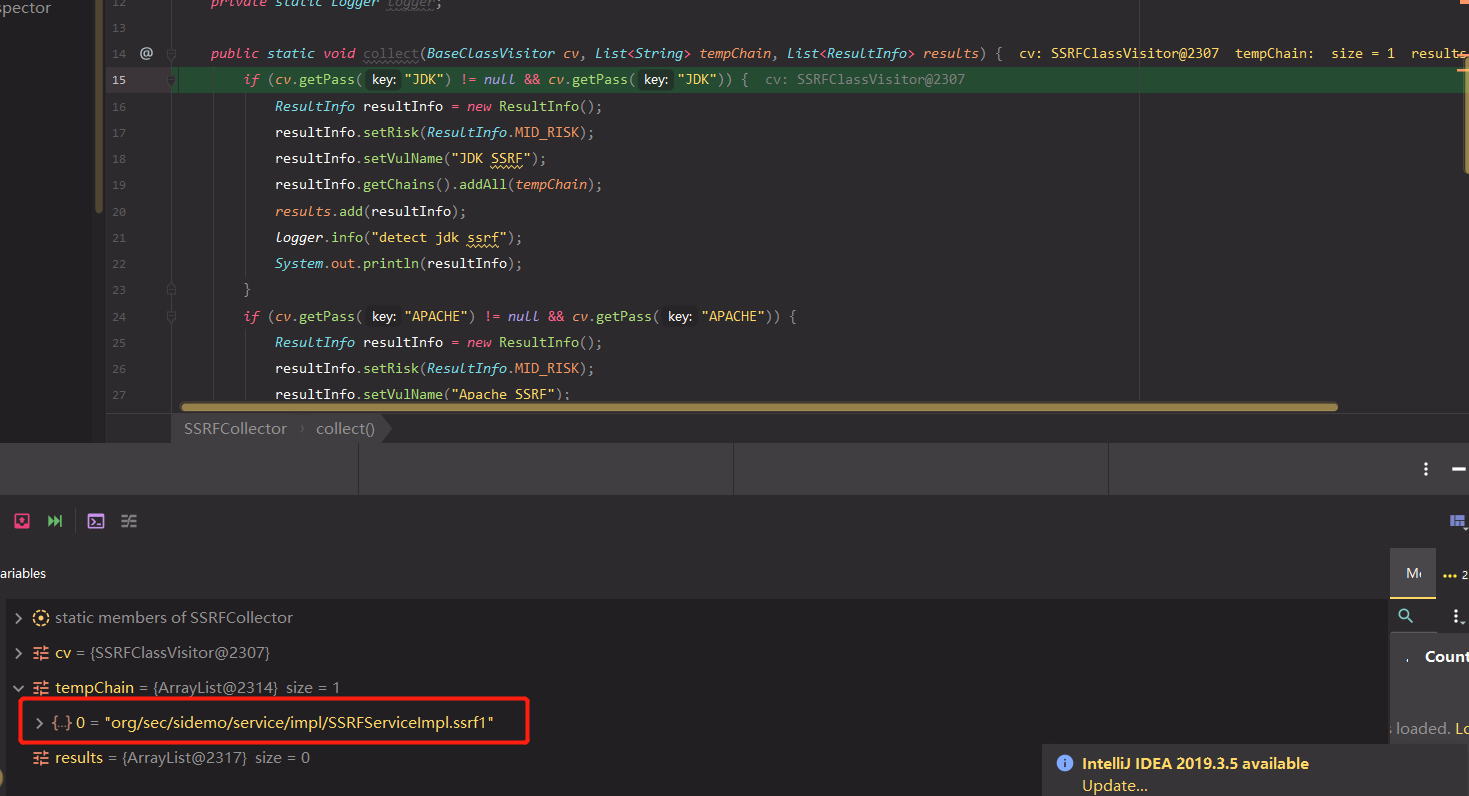The height and width of the screenshot is (796, 1469).
Task: Click line number 21 in the gutter
Action: [x=119, y=238]
